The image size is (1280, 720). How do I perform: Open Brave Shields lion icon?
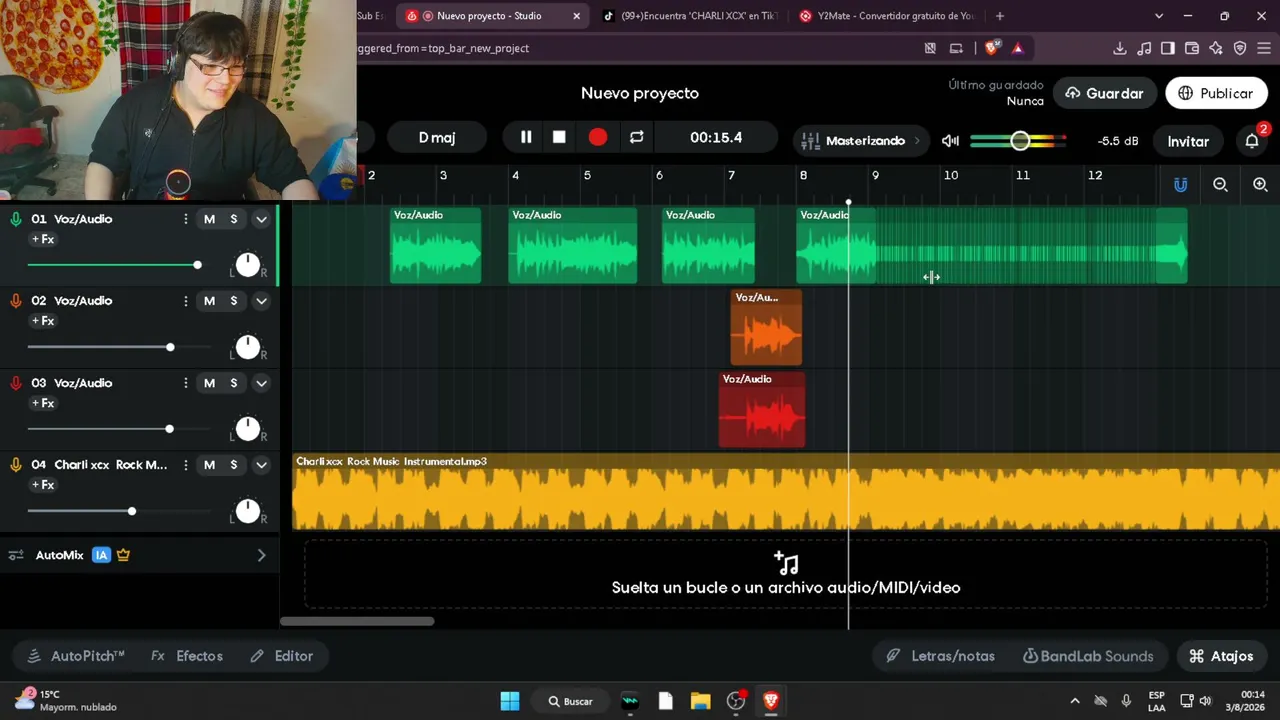(991, 48)
